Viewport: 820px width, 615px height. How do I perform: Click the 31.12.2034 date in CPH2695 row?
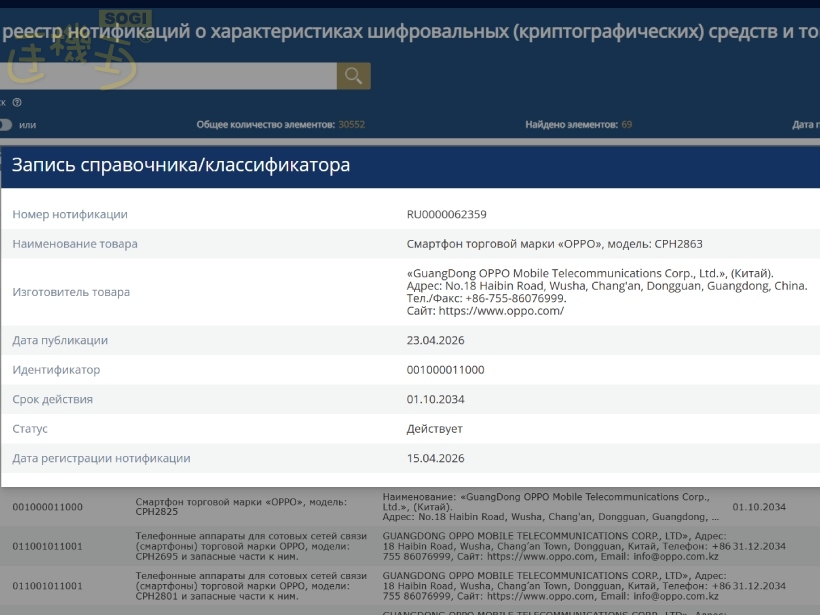click(x=759, y=546)
